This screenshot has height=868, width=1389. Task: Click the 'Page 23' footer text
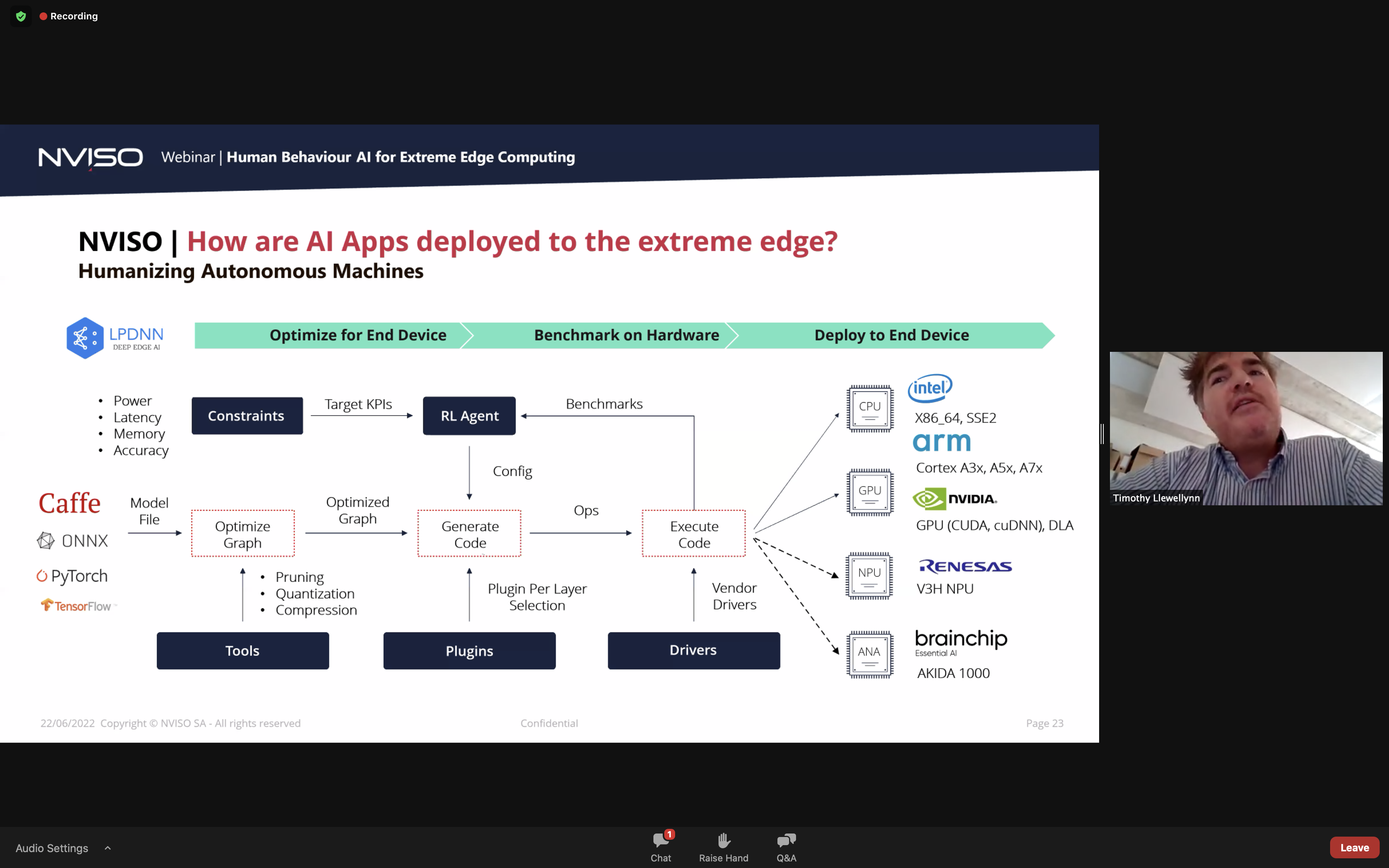pyautogui.click(x=1044, y=723)
